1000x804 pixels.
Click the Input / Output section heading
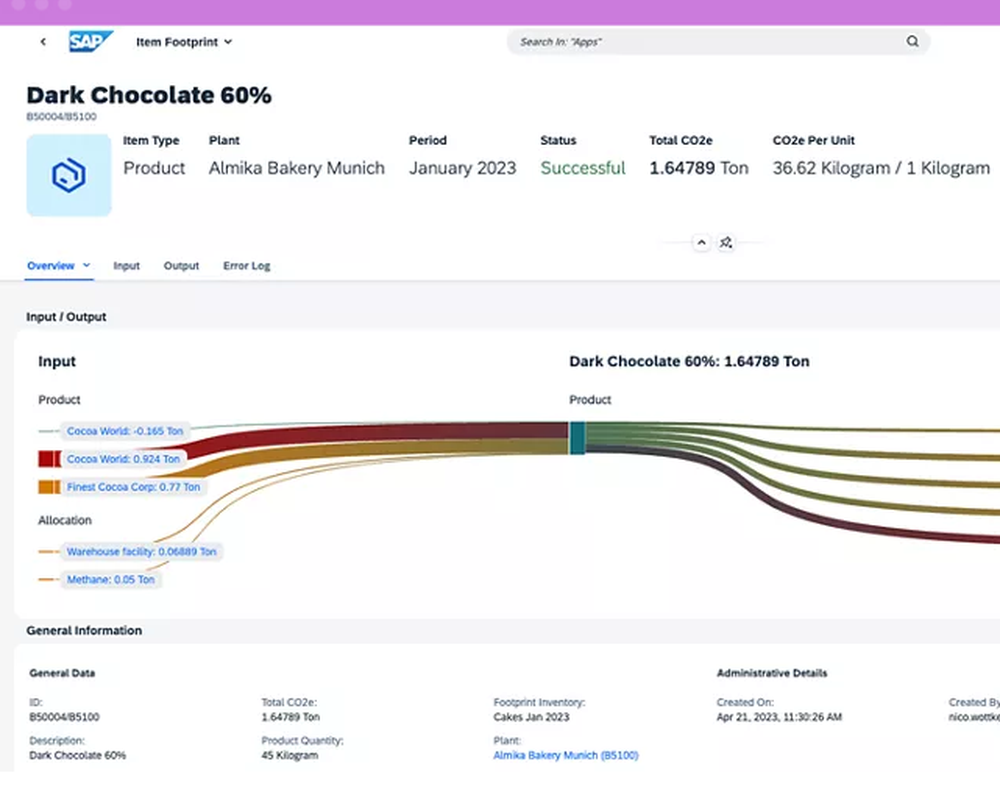[x=66, y=317]
